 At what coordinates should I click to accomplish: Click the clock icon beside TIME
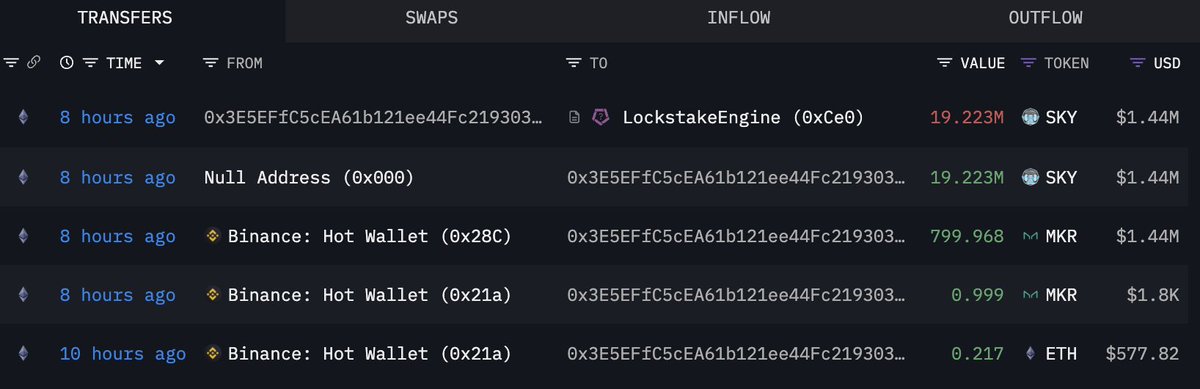(67, 63)
